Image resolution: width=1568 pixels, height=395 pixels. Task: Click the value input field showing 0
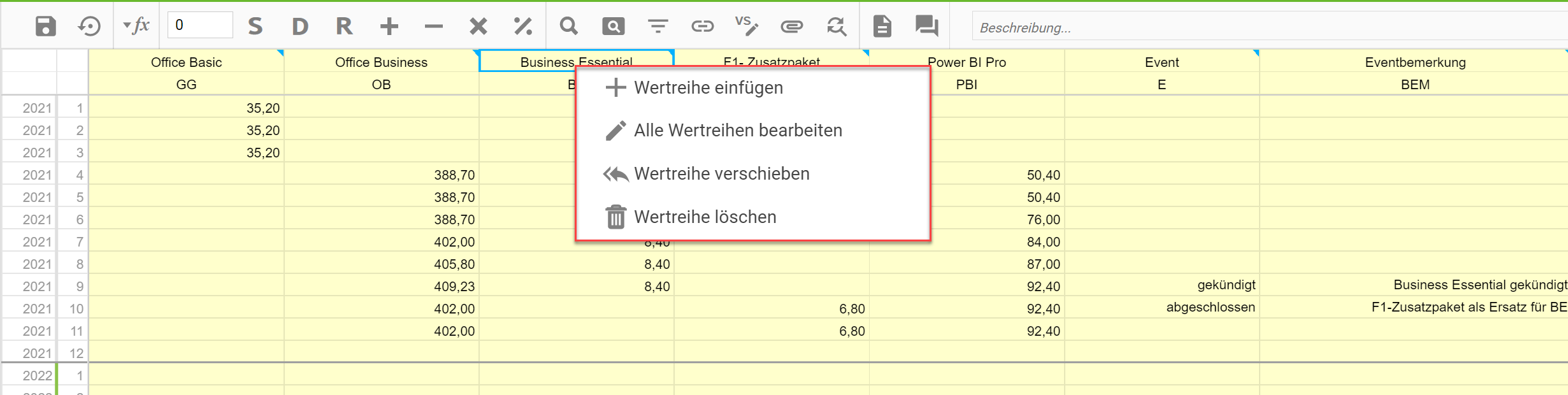coord(199,25)
